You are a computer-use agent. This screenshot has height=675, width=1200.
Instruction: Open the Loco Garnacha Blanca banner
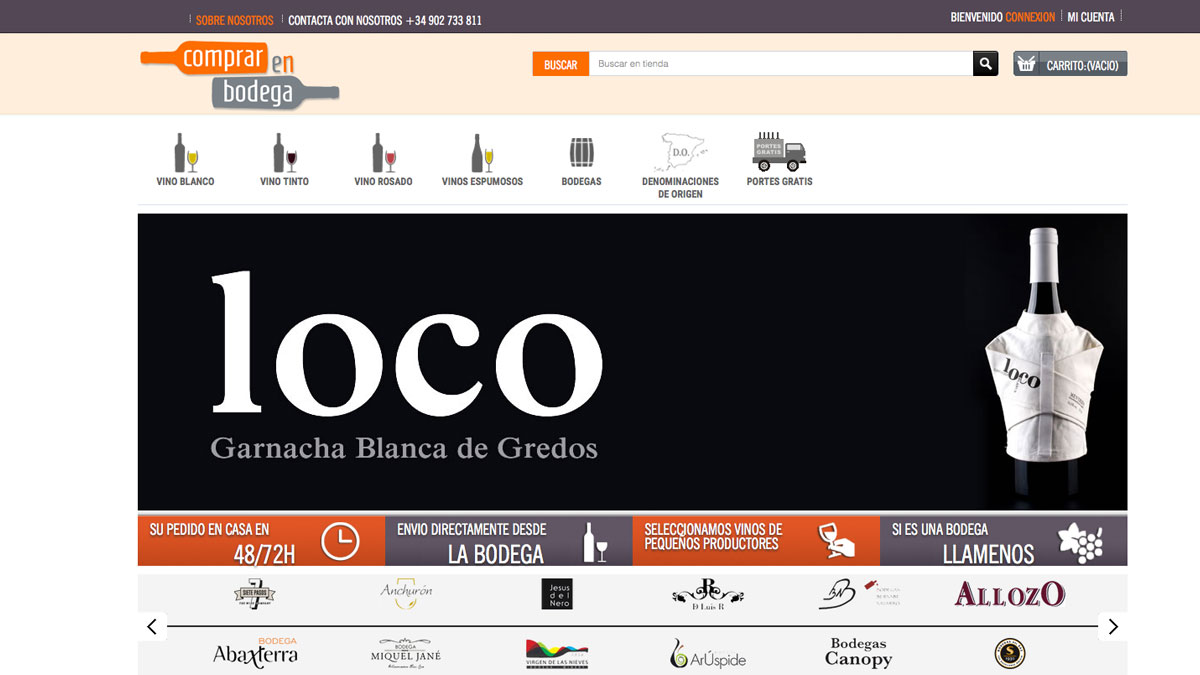pyautogui.click(x=632, y=362)
